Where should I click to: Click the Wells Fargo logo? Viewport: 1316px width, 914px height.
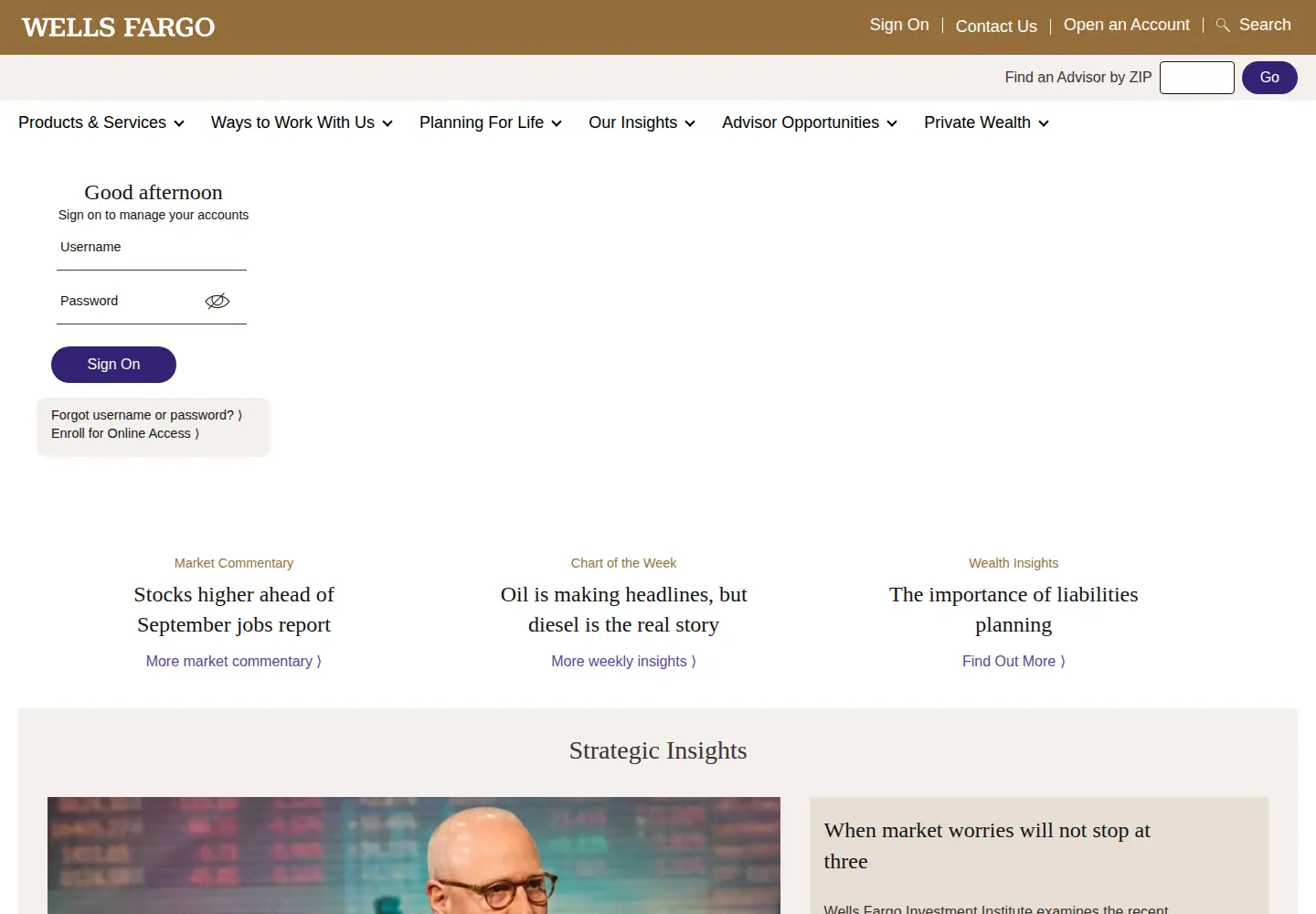[x=118, y=27]
